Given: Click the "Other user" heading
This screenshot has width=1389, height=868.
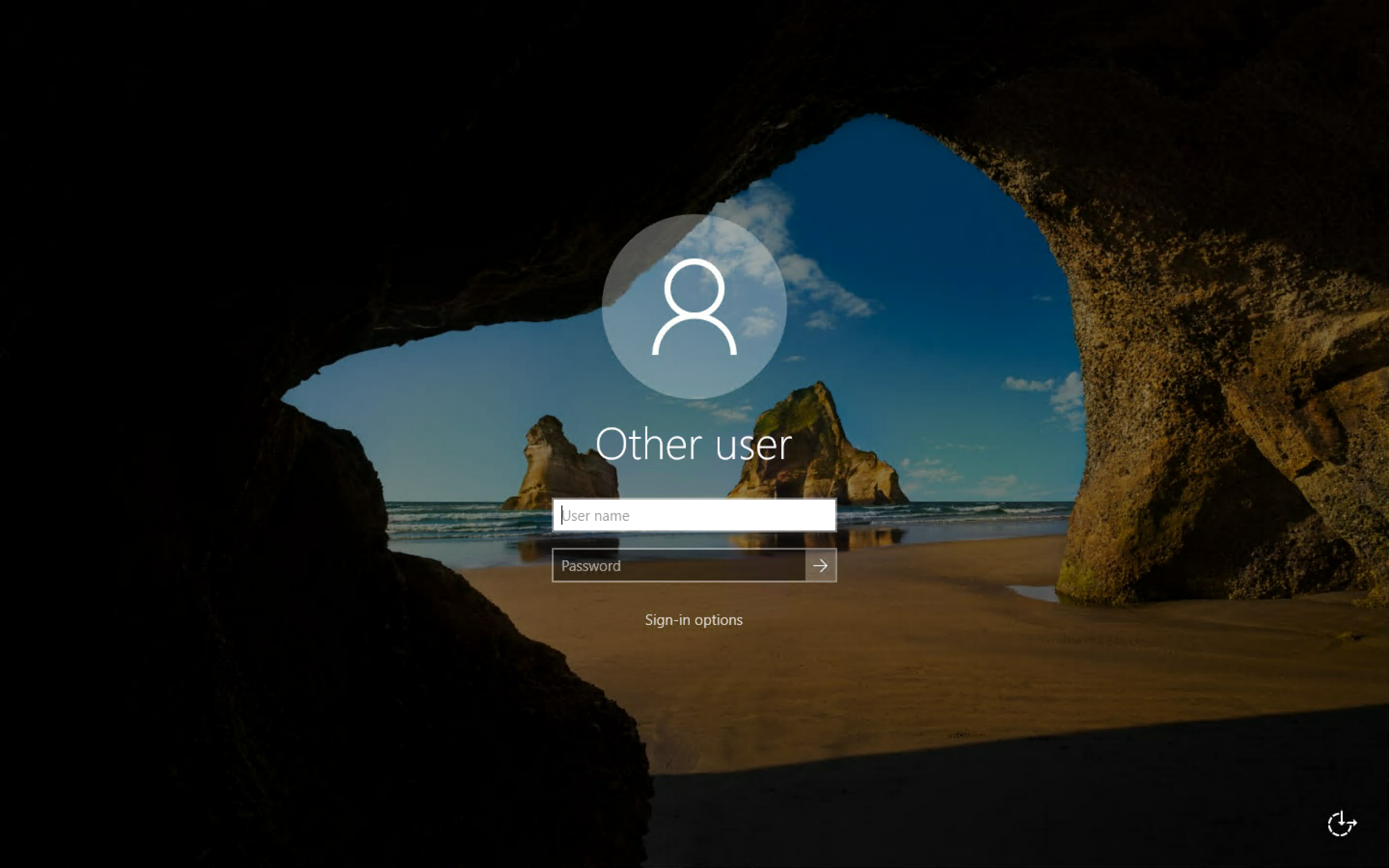Looking at the screenshot, I should click(693, 444).
